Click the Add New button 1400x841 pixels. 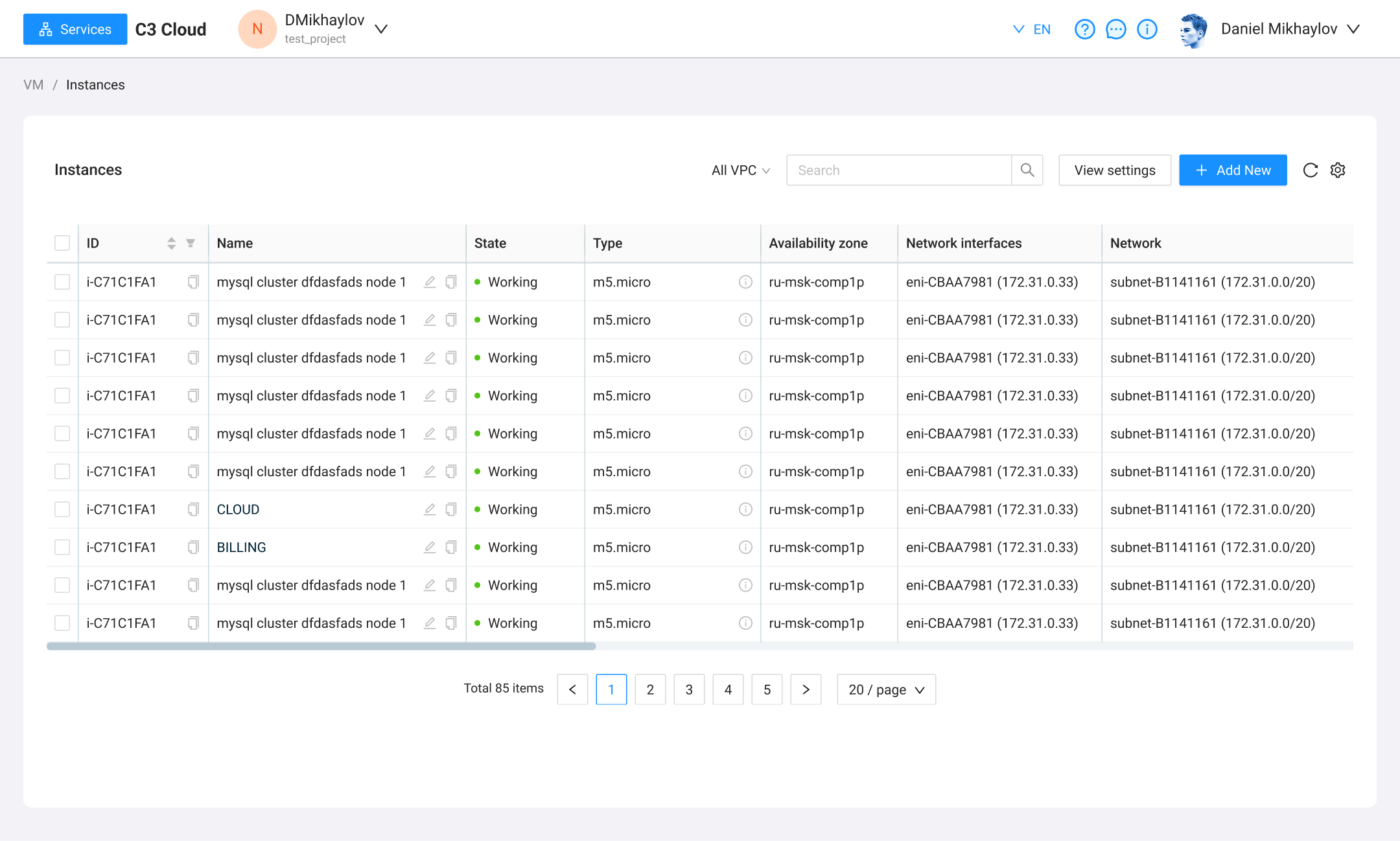pyautogui.click(x=1232, y=170)
